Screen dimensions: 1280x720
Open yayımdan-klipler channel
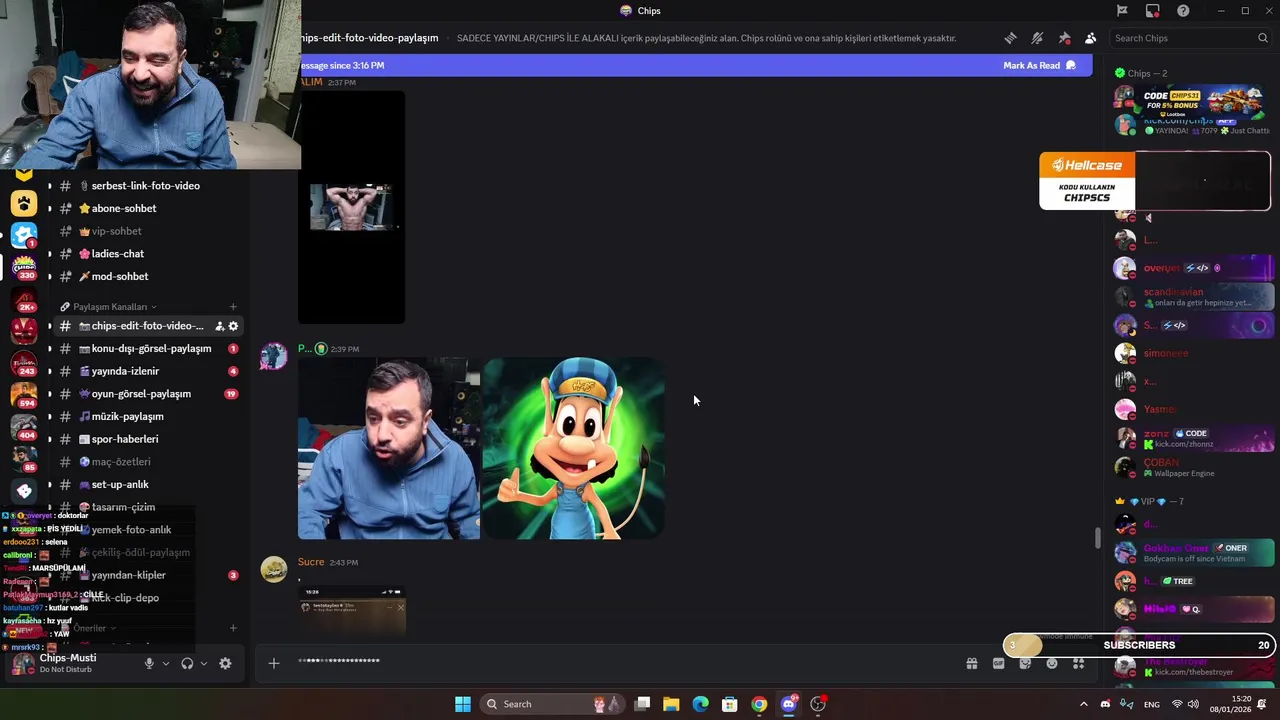click(x=145, y=575)
